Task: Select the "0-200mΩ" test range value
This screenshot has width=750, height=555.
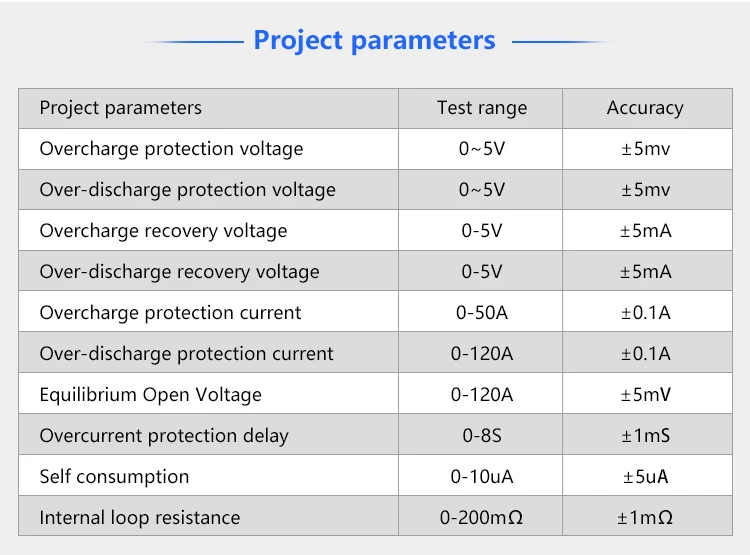Action: 481,518
